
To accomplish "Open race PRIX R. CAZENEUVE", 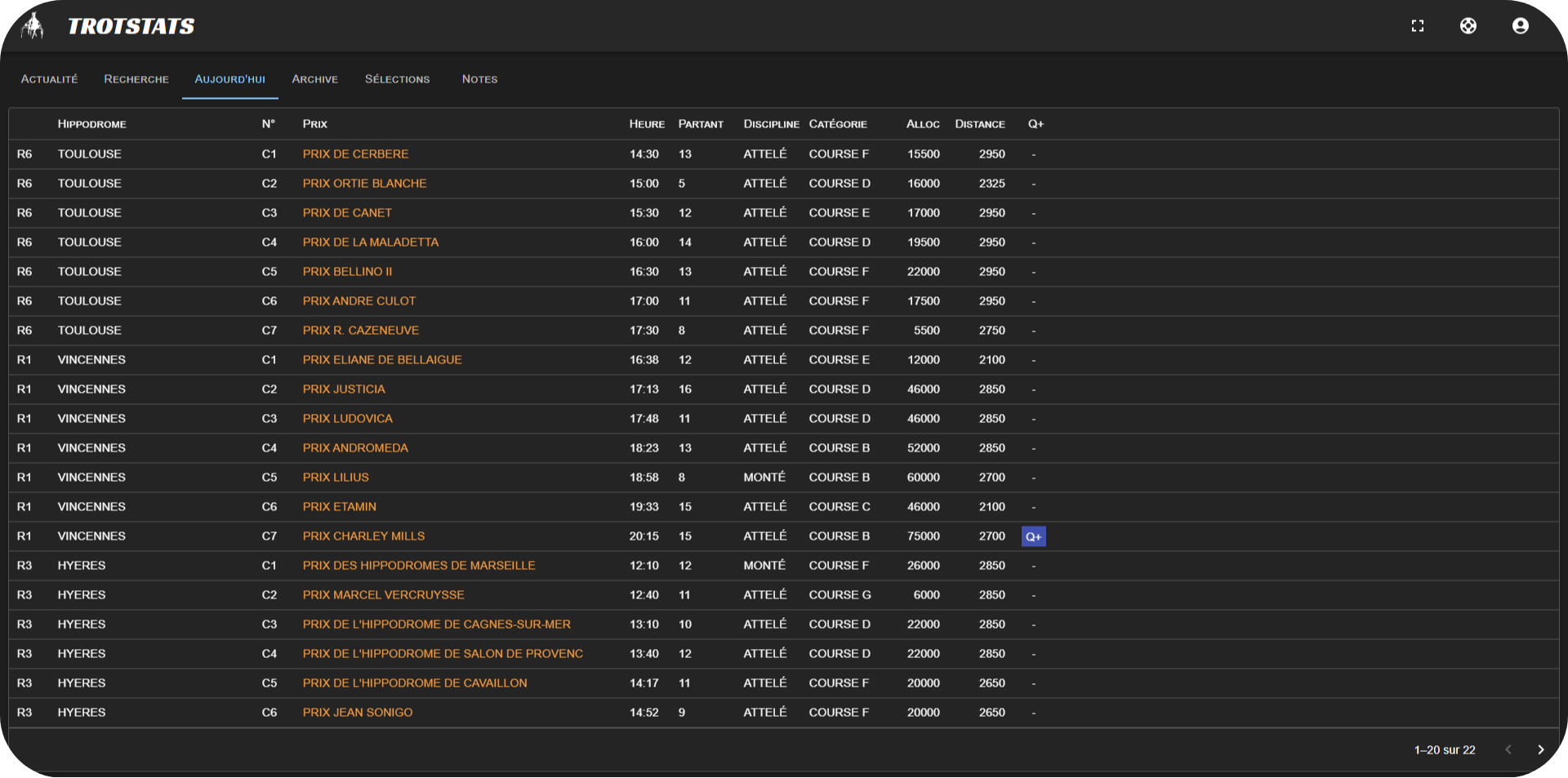I will (361, 331).
